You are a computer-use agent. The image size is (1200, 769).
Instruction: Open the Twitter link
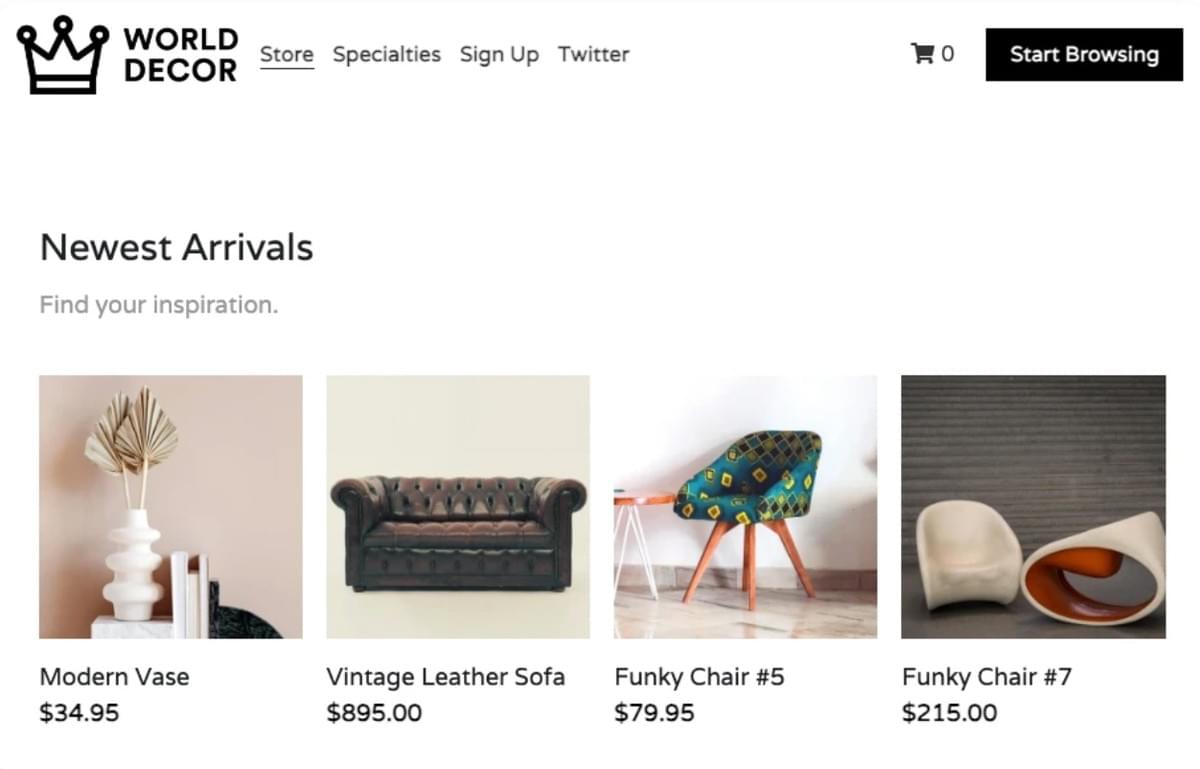click(x=594, y=54)
